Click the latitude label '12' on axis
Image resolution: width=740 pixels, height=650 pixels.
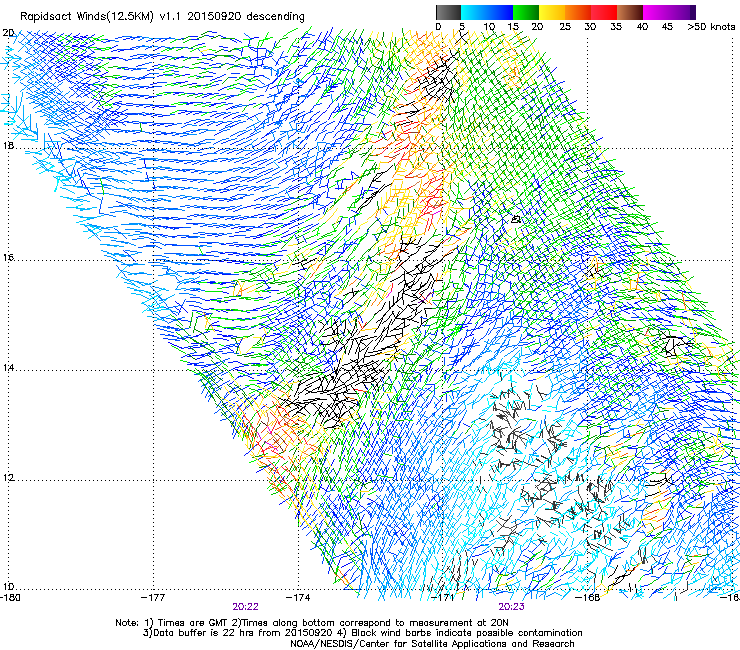[8, 477]
